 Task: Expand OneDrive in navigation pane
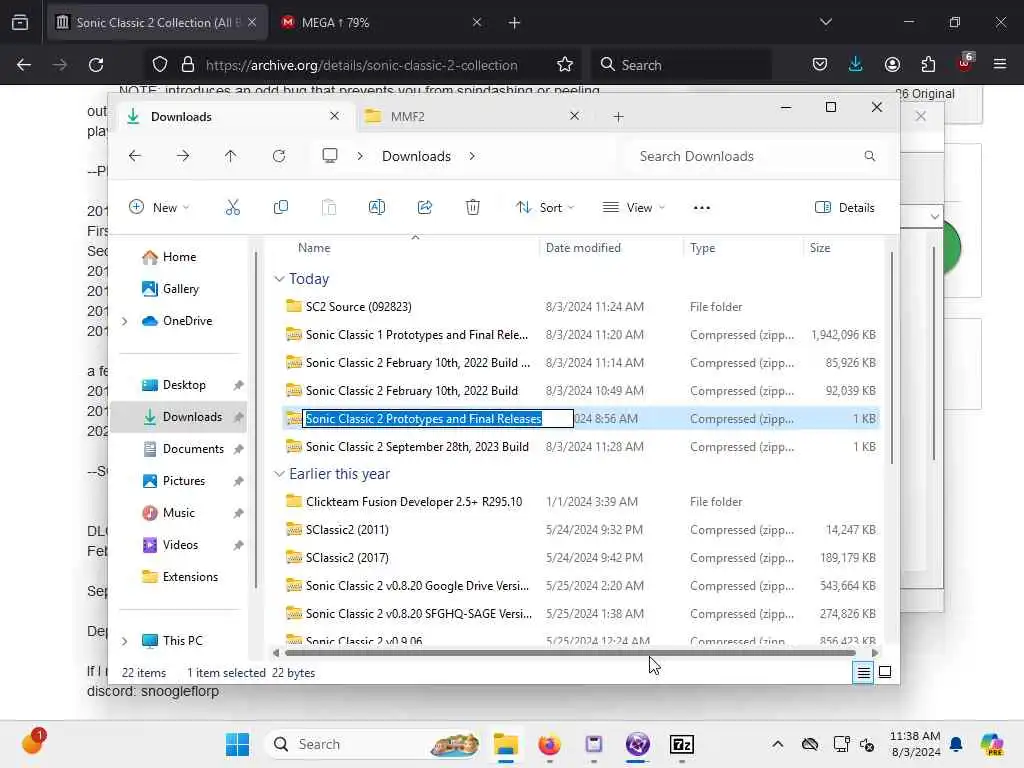125,321
